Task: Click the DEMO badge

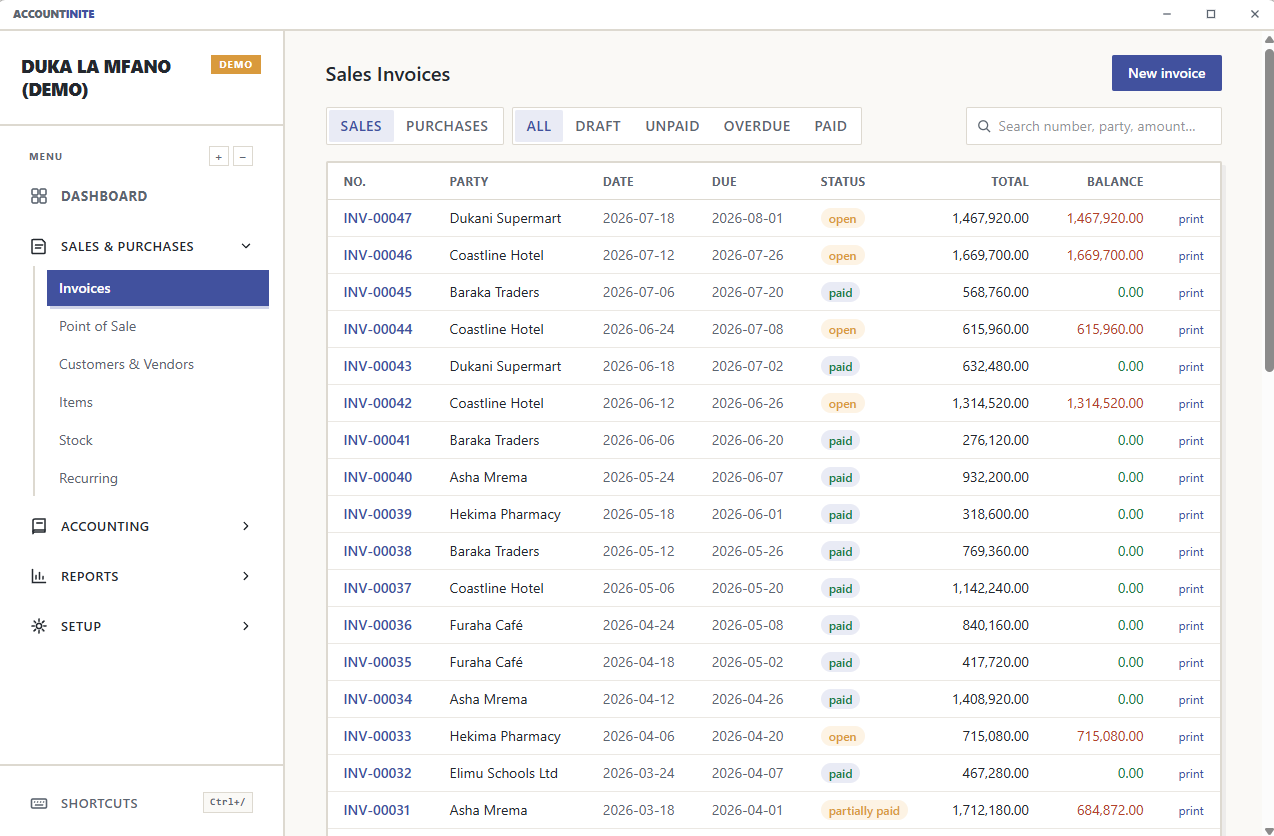Action: (x=236, y=64)
